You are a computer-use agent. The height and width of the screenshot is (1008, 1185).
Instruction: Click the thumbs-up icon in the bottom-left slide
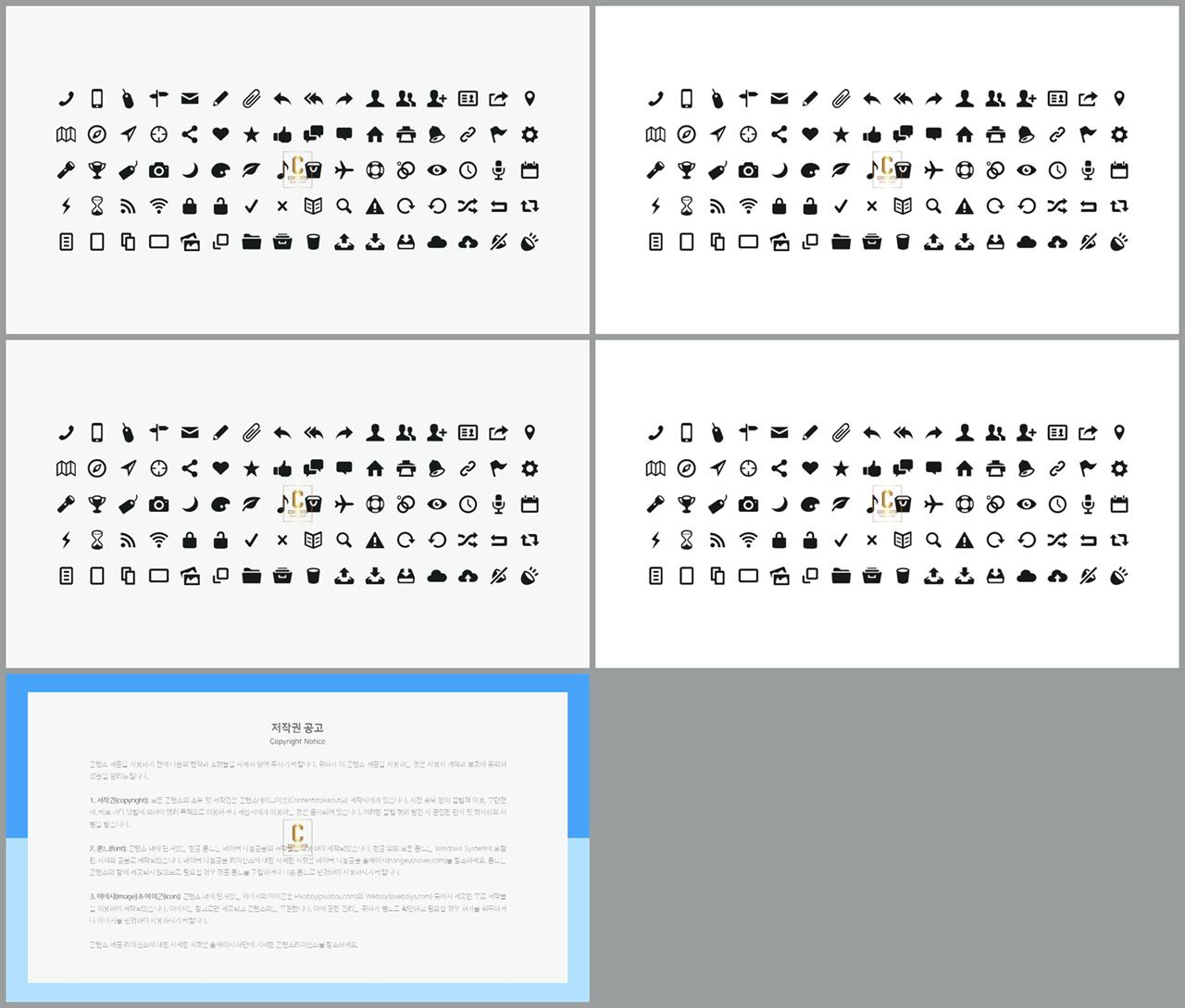(x=282, y=468)
